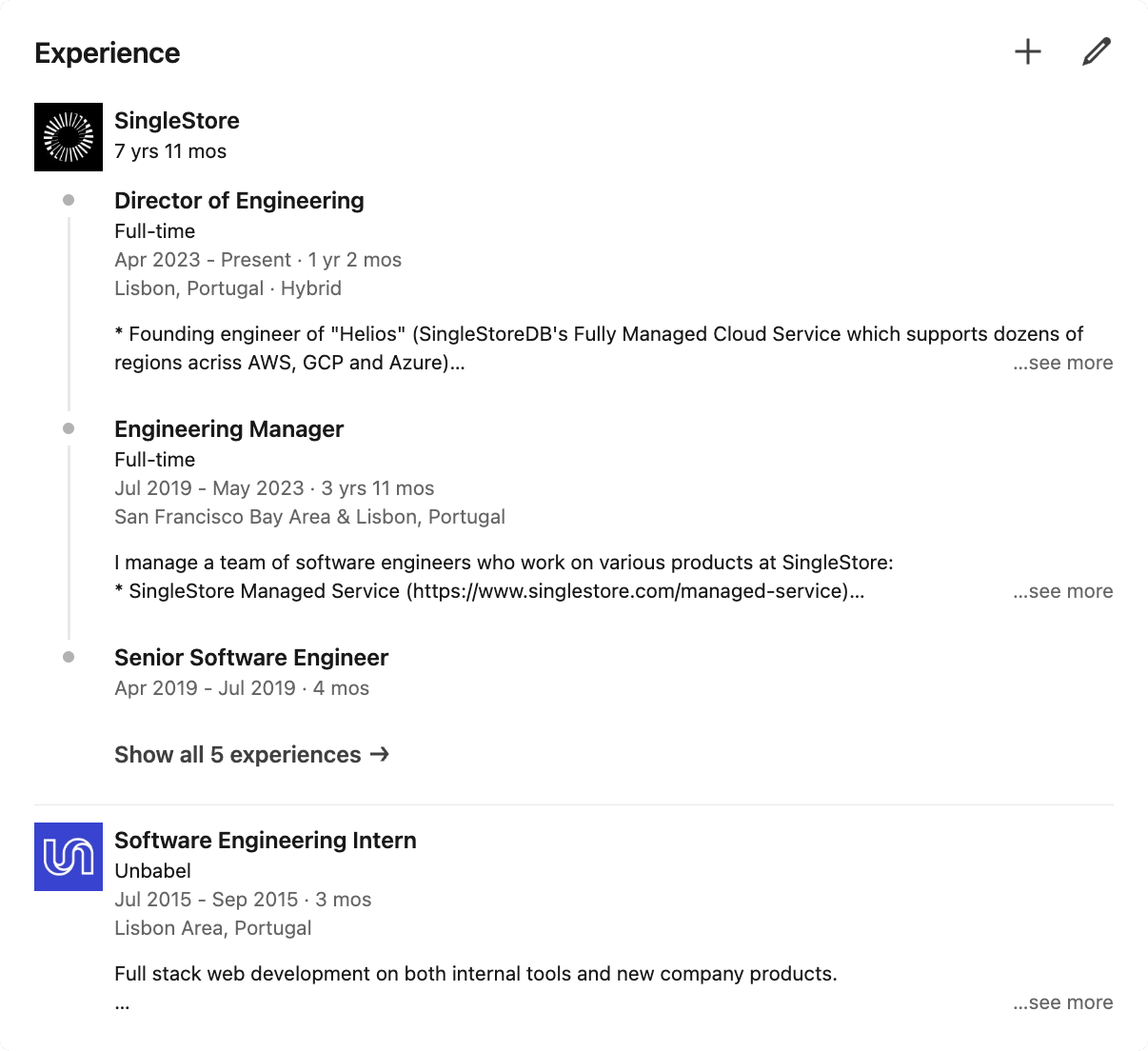Expand Director of Engineering description with see more

[1062, 363]
